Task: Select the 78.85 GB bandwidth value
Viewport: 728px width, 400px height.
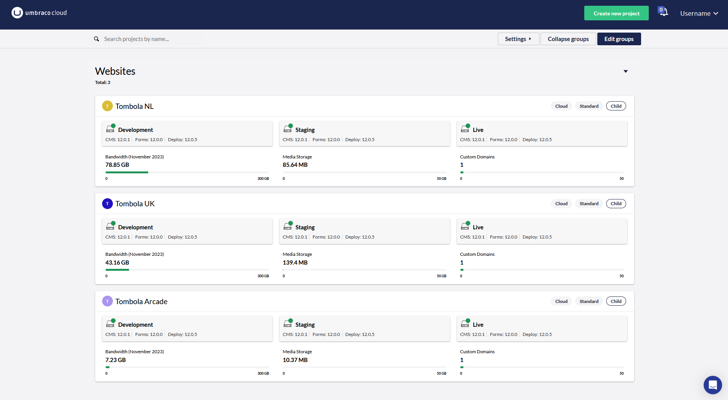Action: click(x=117, y=165)
